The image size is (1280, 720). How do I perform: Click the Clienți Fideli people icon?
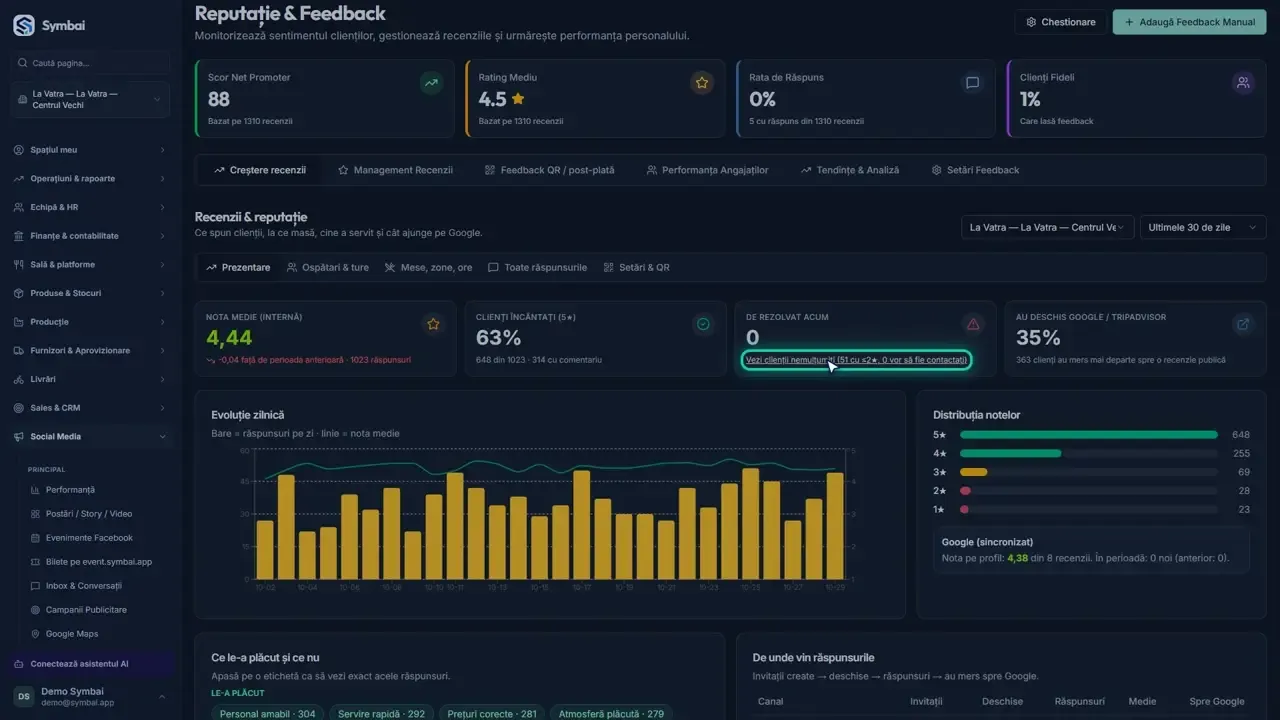tap(1243, 83)
